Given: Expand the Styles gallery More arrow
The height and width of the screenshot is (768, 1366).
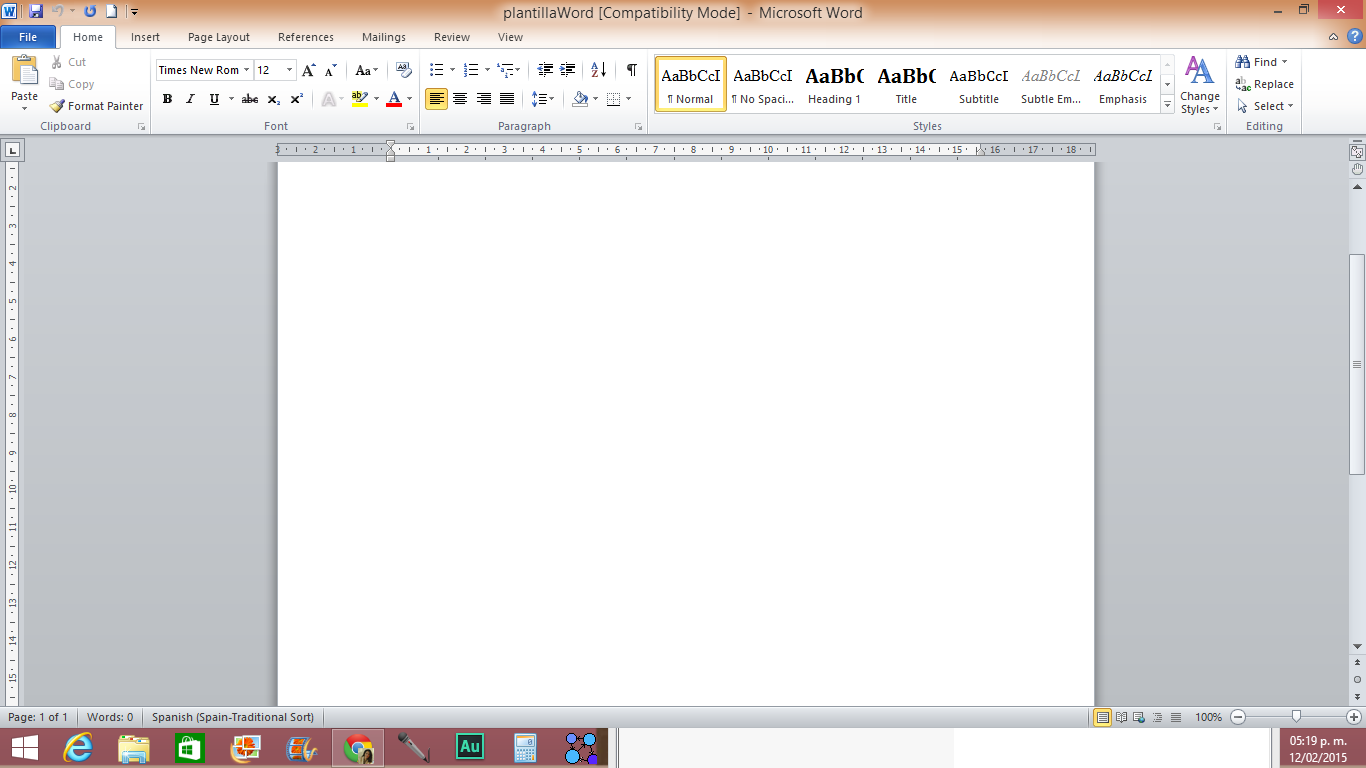Looking at the screenshot, I should click(1167, 105).
